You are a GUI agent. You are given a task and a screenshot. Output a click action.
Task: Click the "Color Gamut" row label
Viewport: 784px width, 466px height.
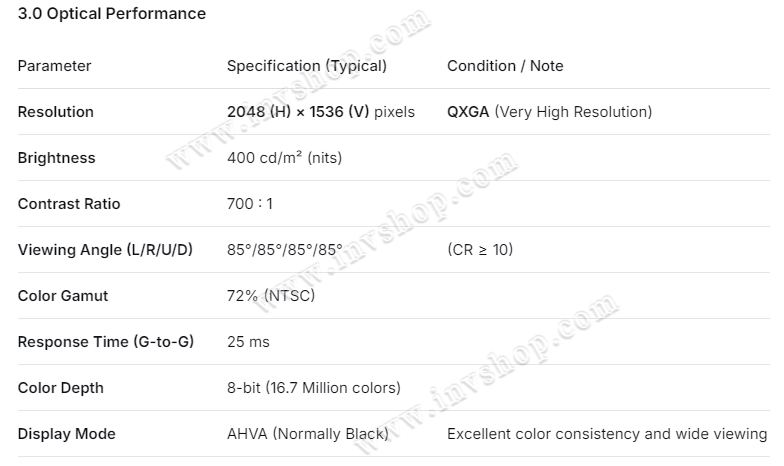(63, 296)
